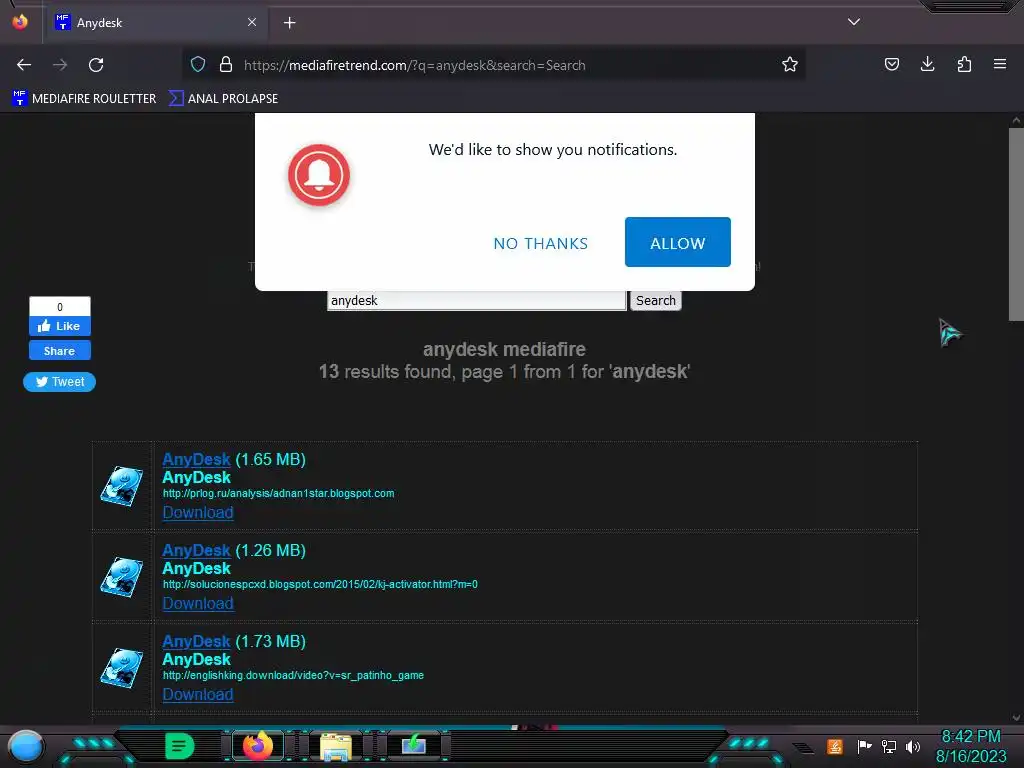
Task: Click the '13 results found' heading text
Action: tap(504, 372)
